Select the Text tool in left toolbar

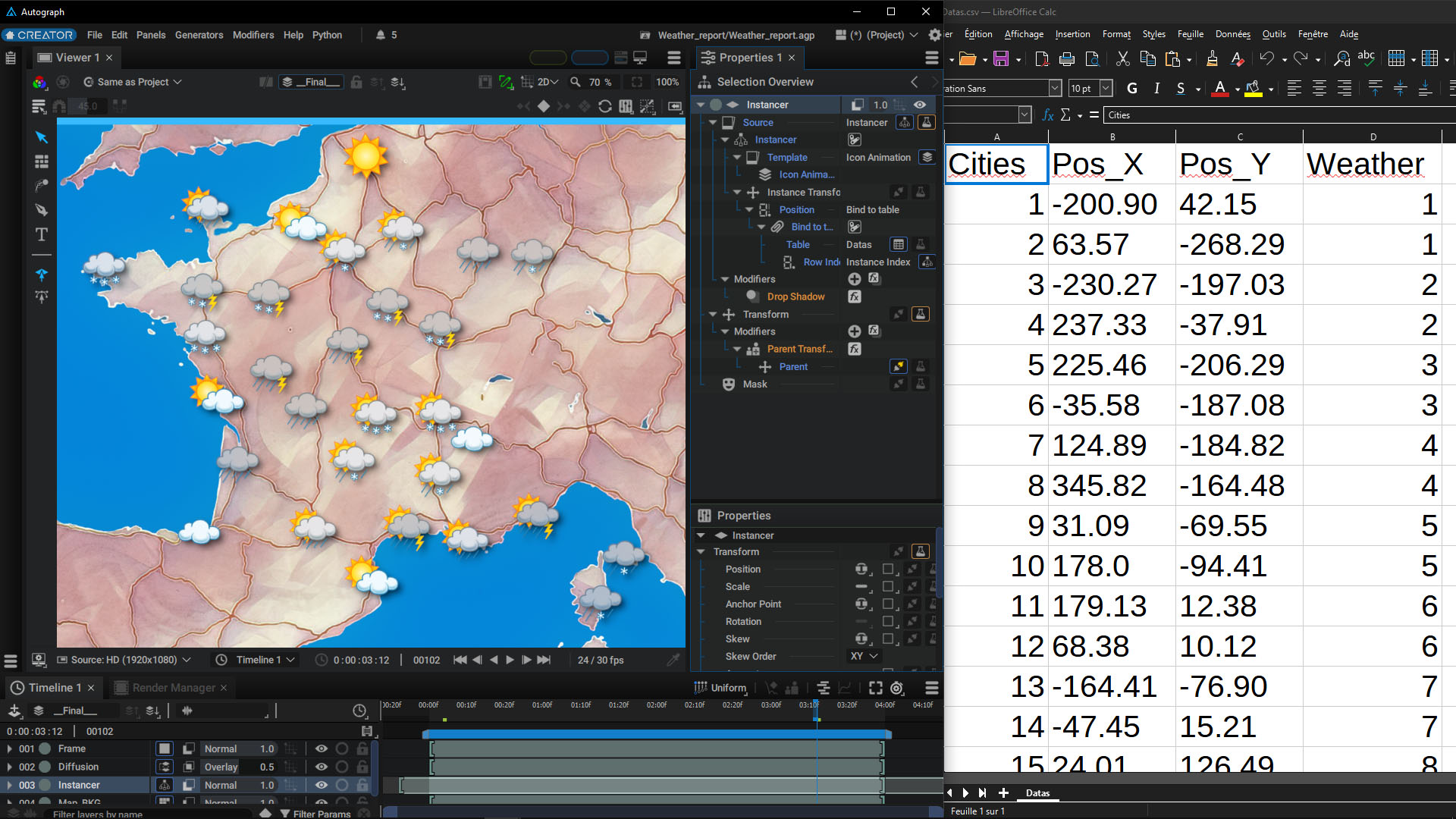(x=42, y=234)
